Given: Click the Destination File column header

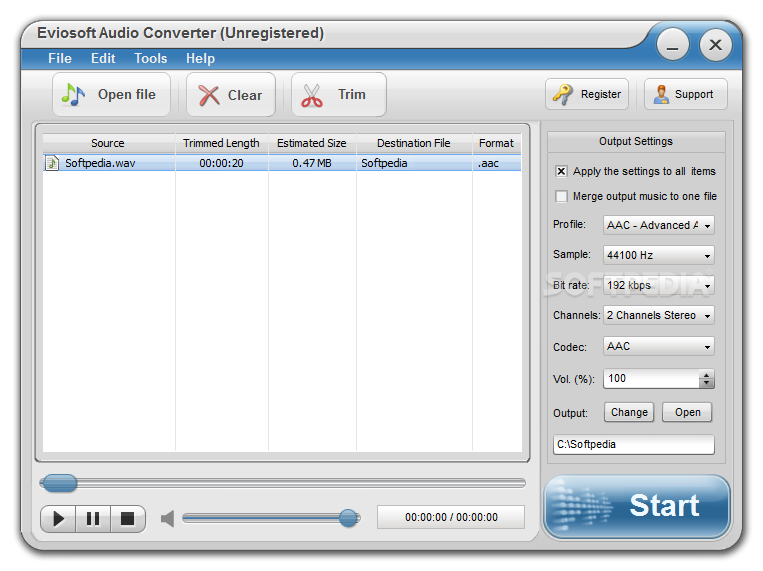Looking at the screenshot, I should pos(414,143).
